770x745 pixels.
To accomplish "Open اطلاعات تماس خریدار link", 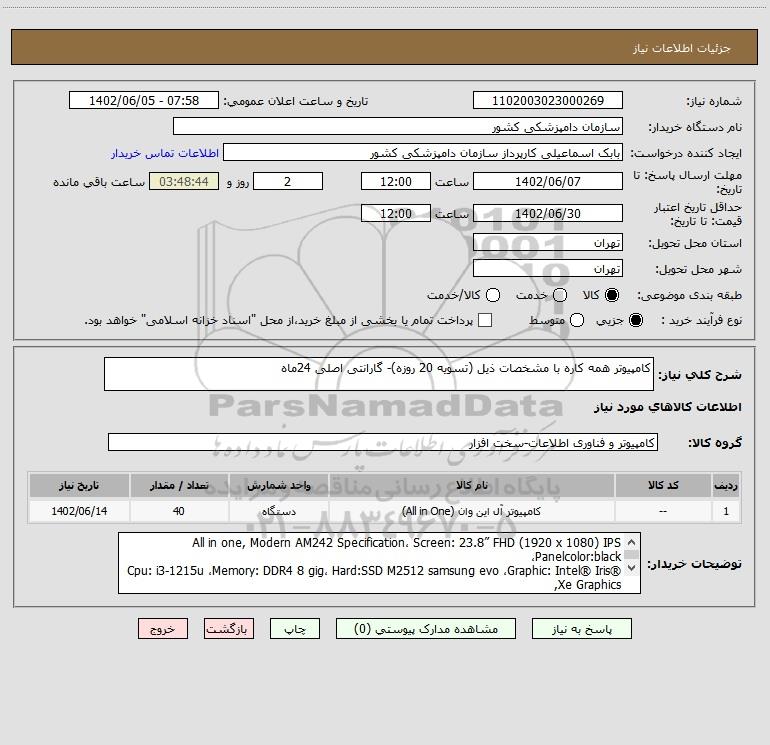I will (165, 153).
